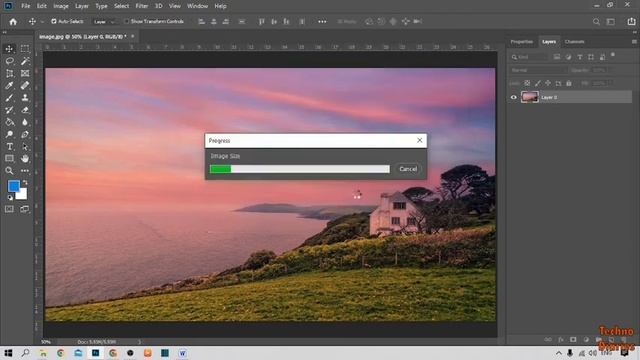This screenshot has height=360, width=640.
Task: Open the File menu
Action: click(x=26, y=6)
